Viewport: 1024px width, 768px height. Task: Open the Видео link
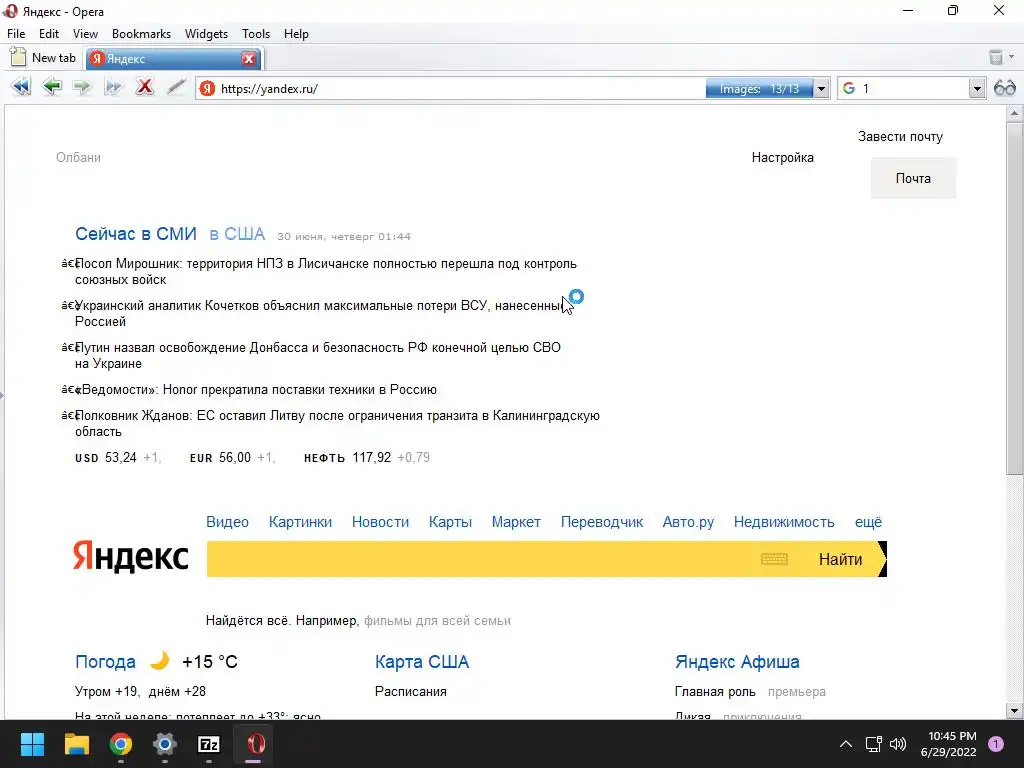[x=227, y=522]
